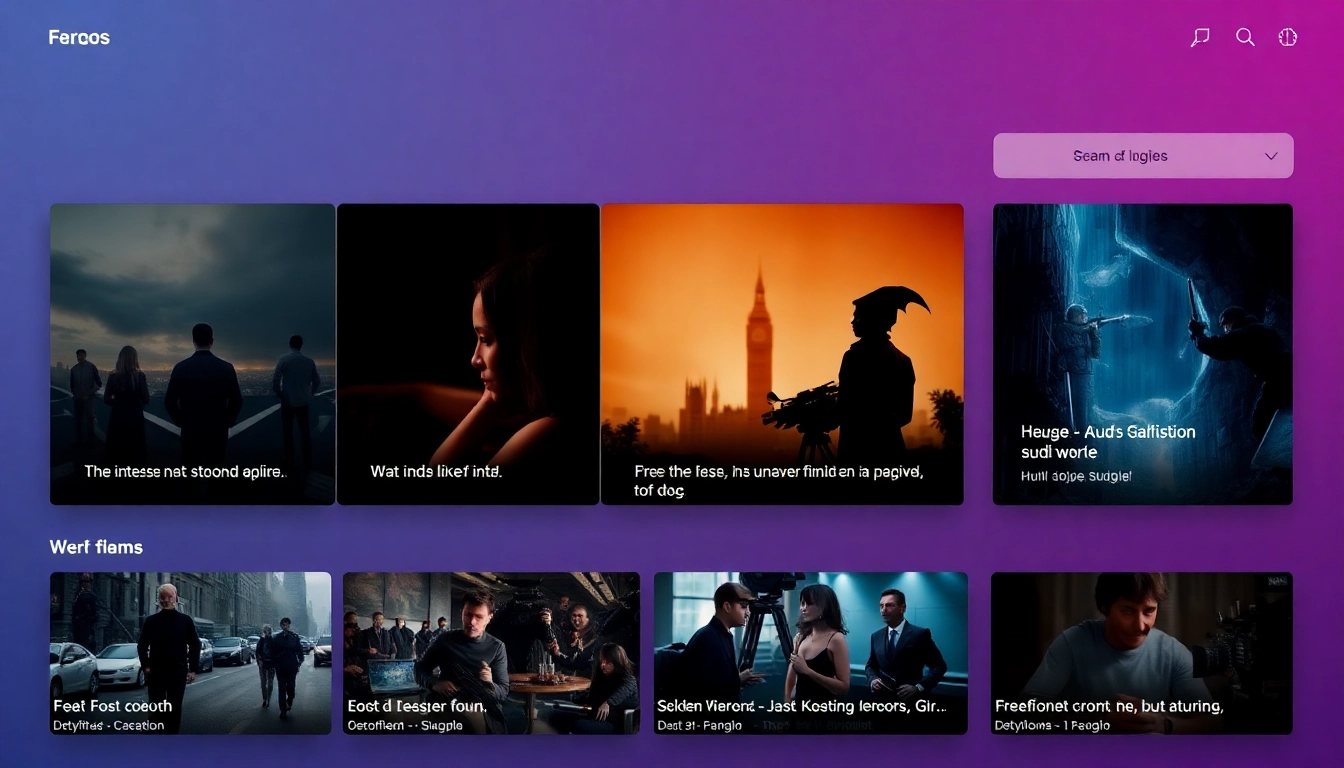Click the round globe-like icon top right

click(1288, 38)
